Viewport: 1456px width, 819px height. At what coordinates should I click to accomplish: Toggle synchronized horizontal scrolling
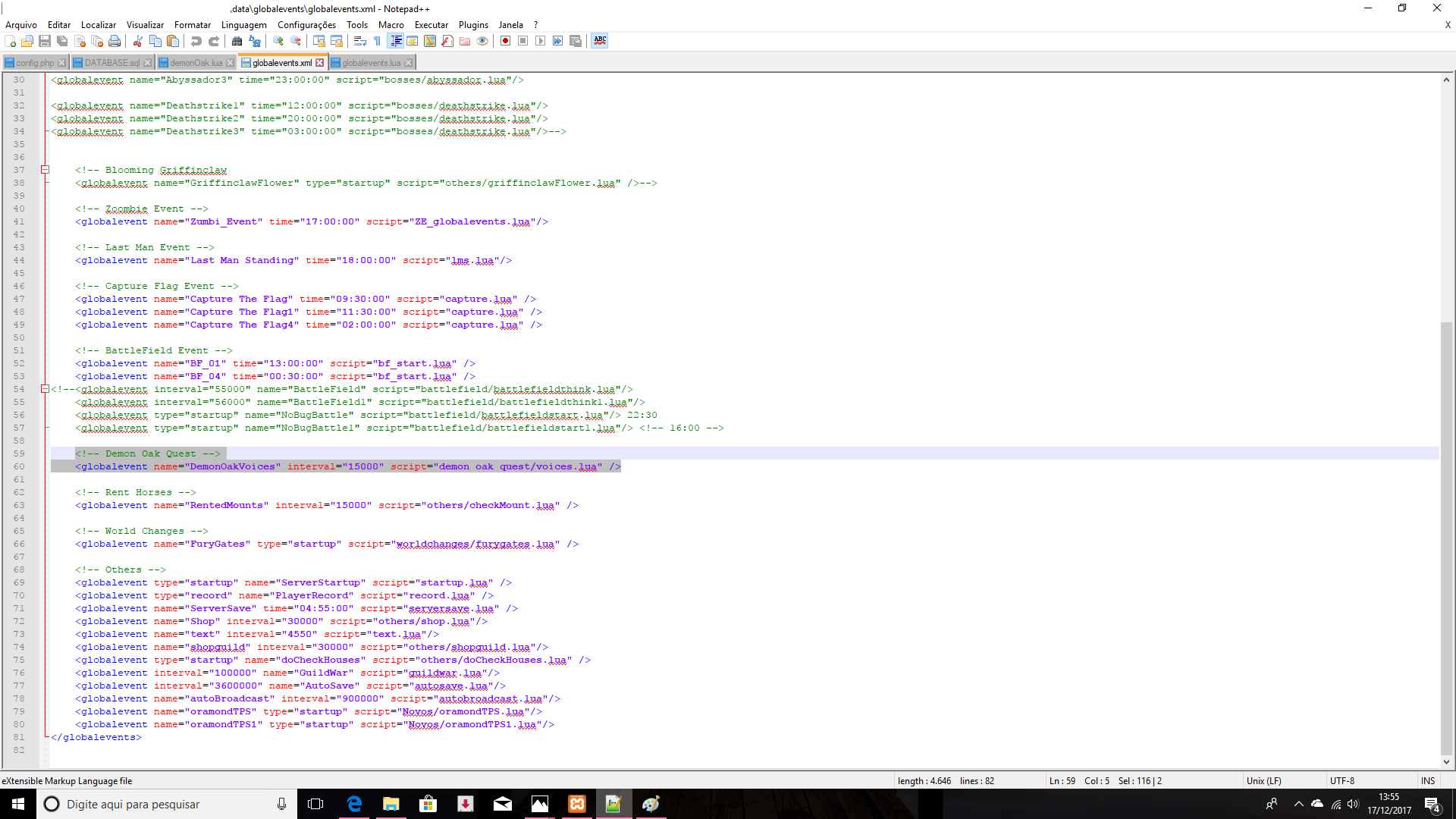click(337, 41)
